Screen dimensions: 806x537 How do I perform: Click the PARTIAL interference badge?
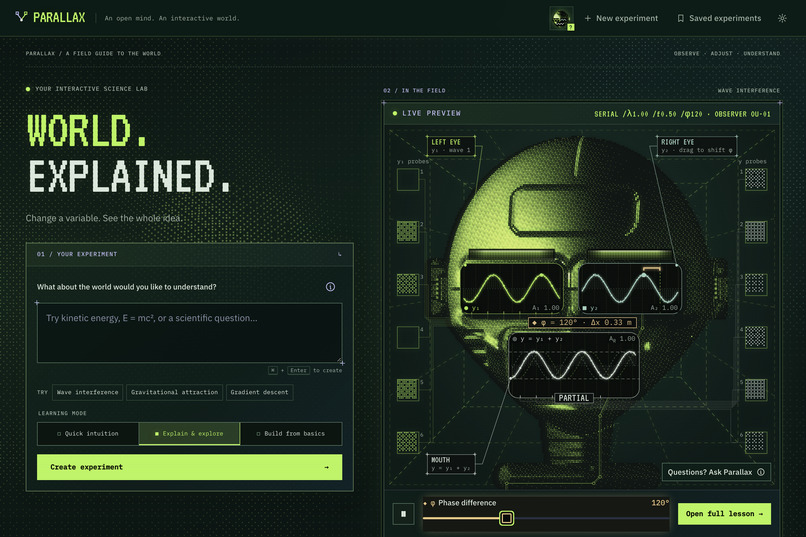(x=574, y=398)
